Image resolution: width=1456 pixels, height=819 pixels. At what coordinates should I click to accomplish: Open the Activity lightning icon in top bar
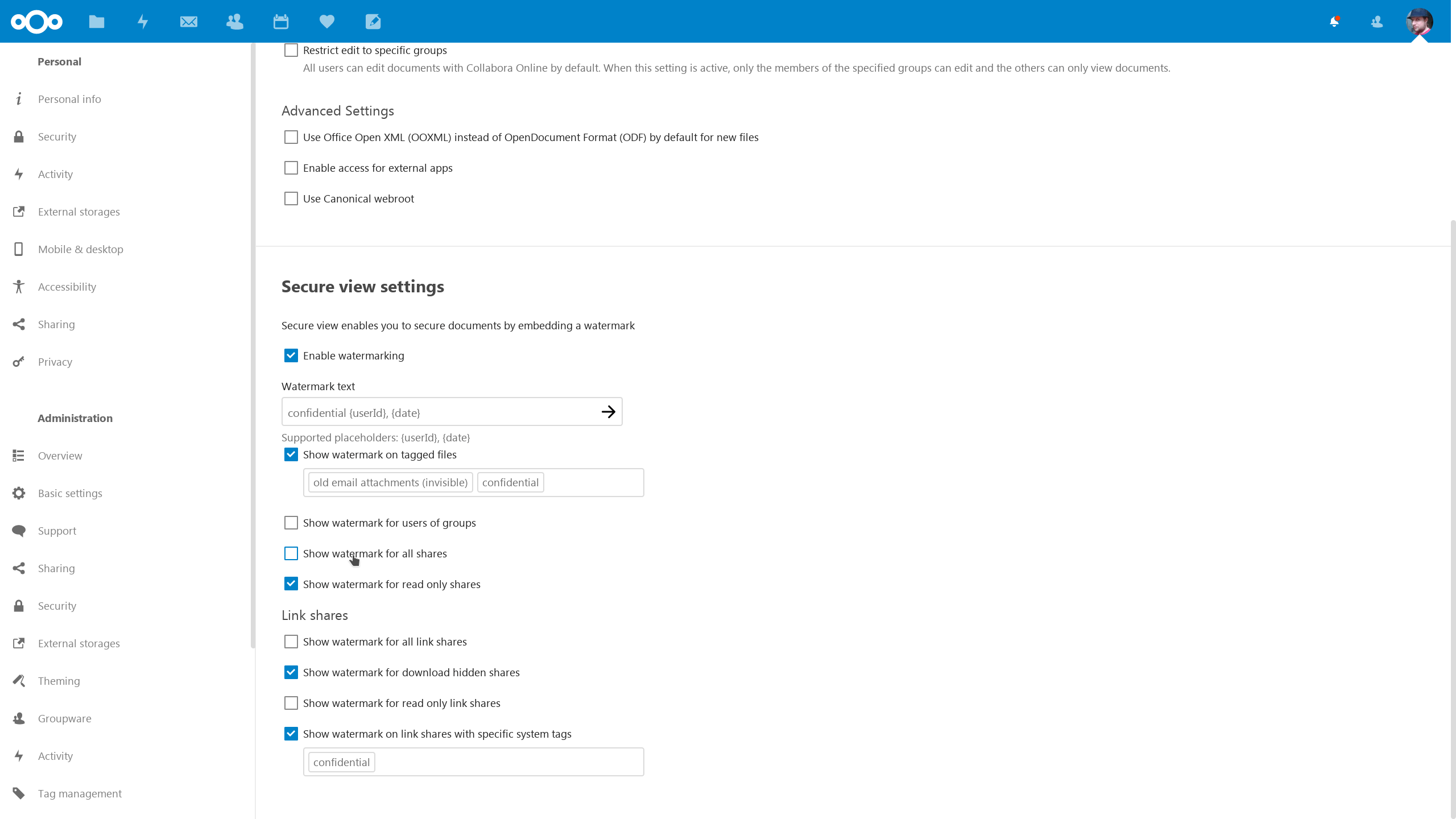(x=143, y=22)
